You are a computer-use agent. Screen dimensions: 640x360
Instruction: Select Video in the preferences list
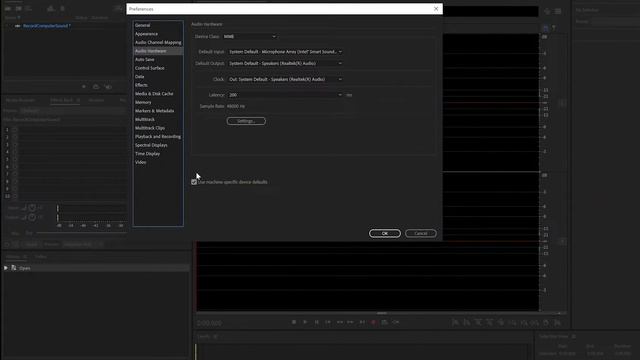[x=140, y=162]
